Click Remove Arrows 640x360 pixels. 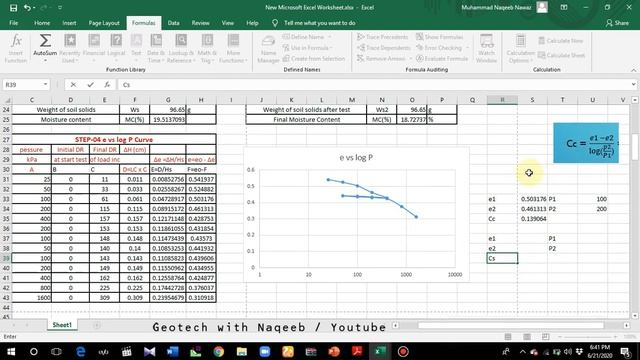(x=381, y=58)
